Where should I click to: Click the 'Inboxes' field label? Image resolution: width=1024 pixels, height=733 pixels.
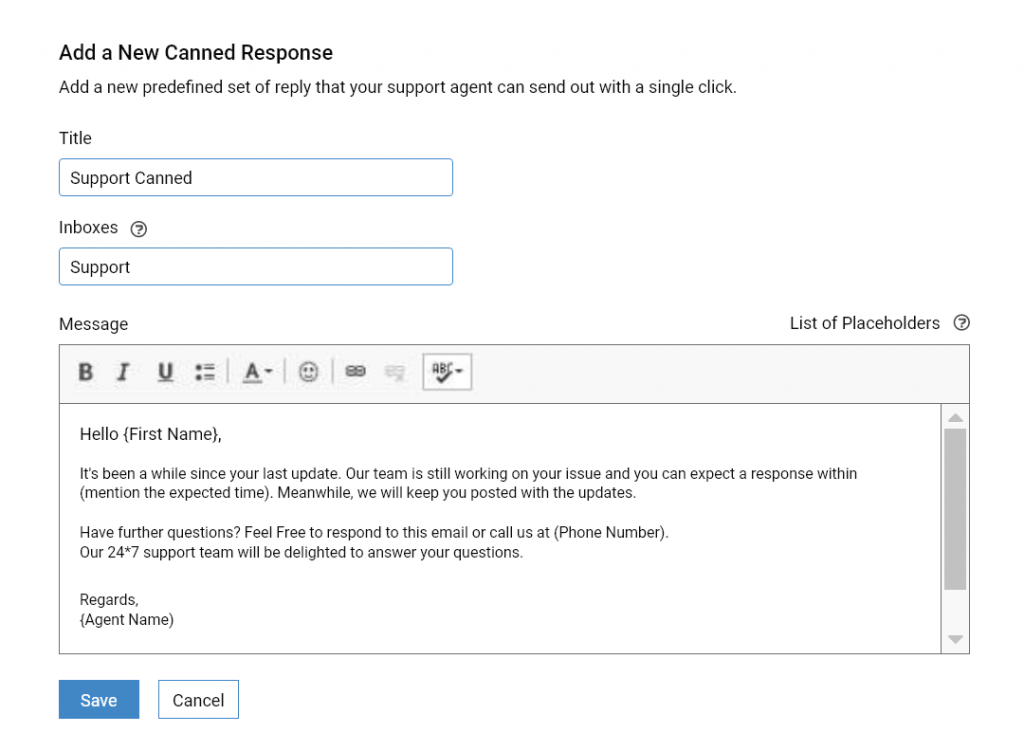tap(89, 227)
